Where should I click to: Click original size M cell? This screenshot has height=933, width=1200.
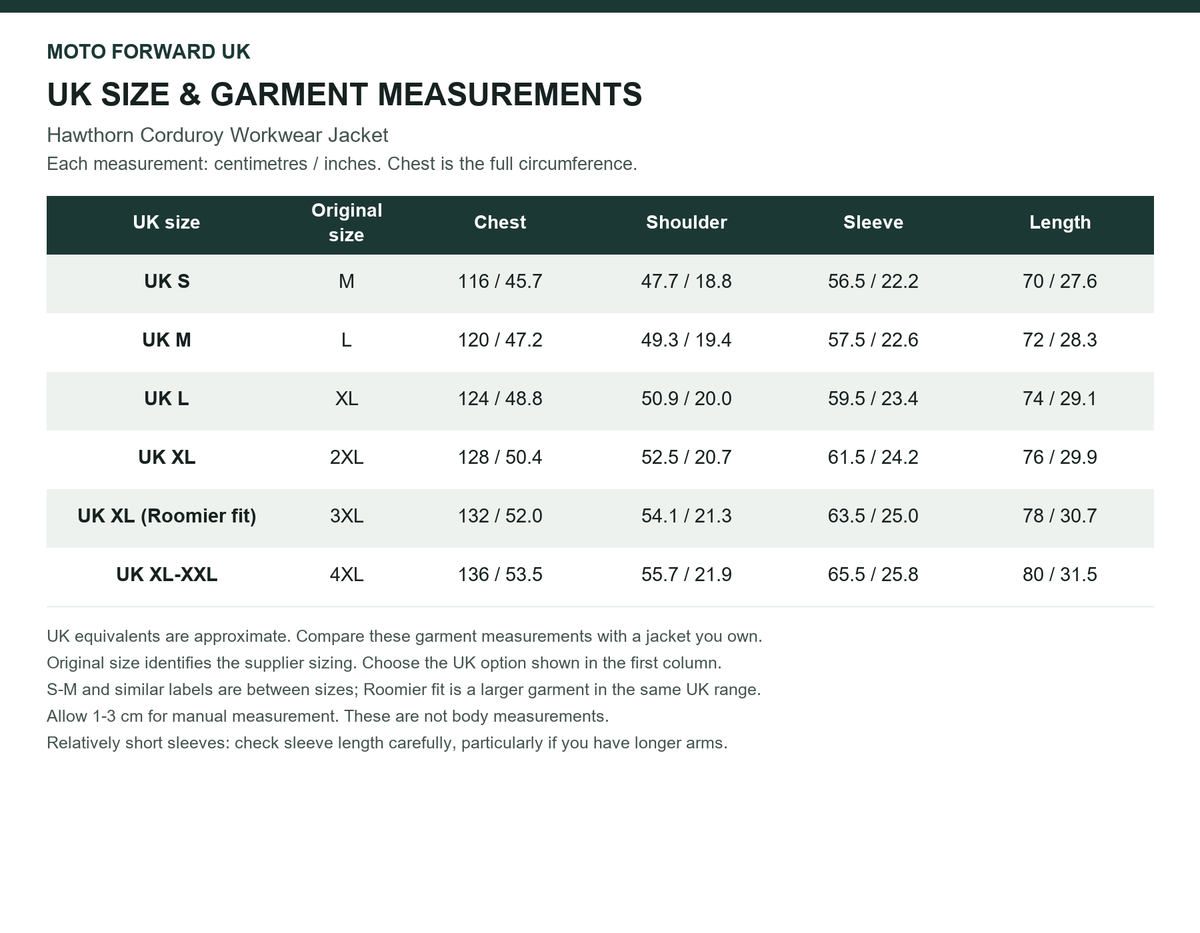point(346,281)
